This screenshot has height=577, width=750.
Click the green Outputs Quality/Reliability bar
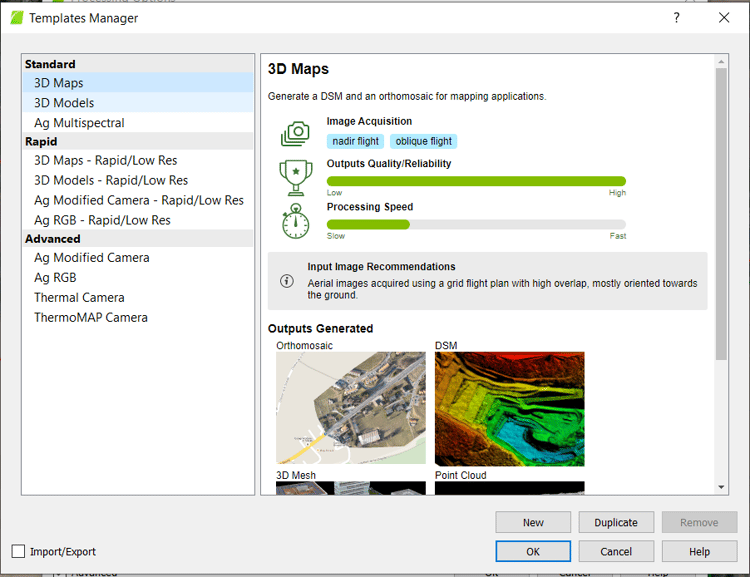(476, 181)
